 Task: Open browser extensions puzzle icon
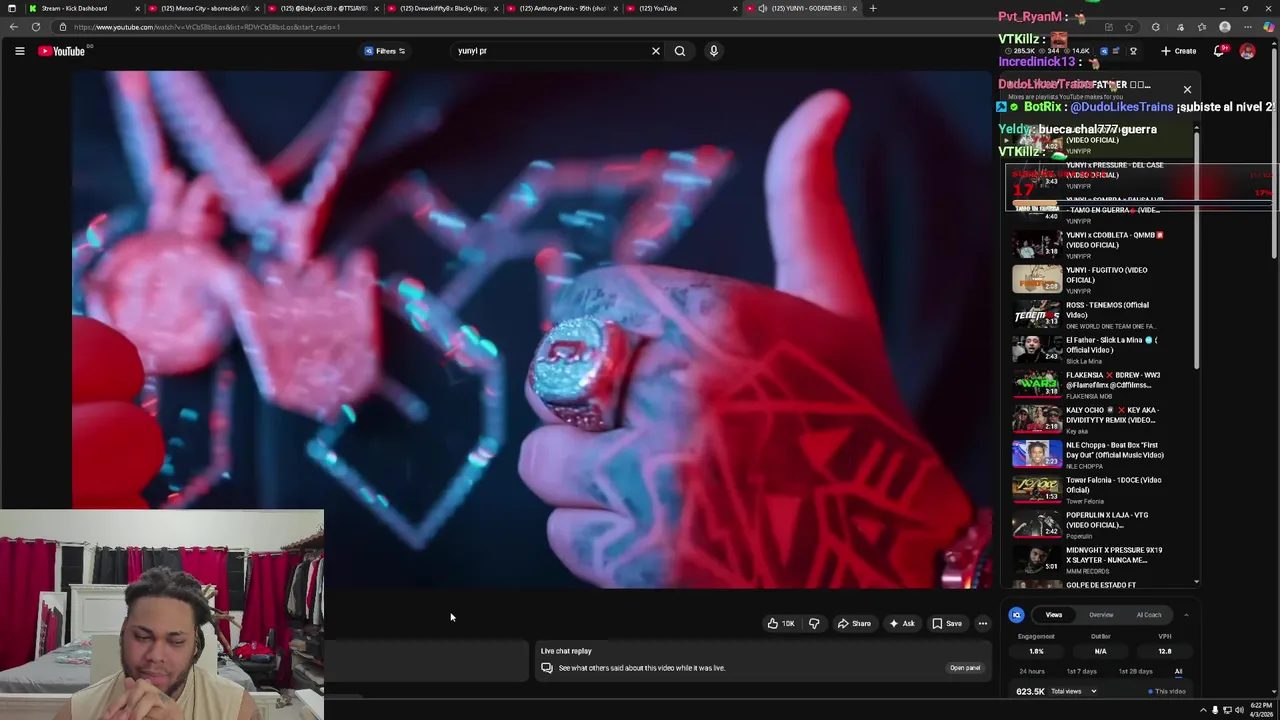point(1156,27)
